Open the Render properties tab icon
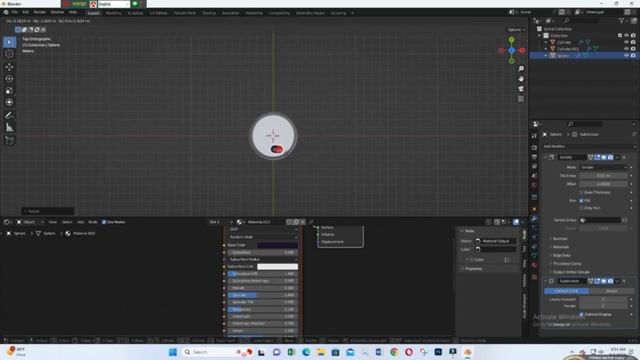 (x=534, y=147)
